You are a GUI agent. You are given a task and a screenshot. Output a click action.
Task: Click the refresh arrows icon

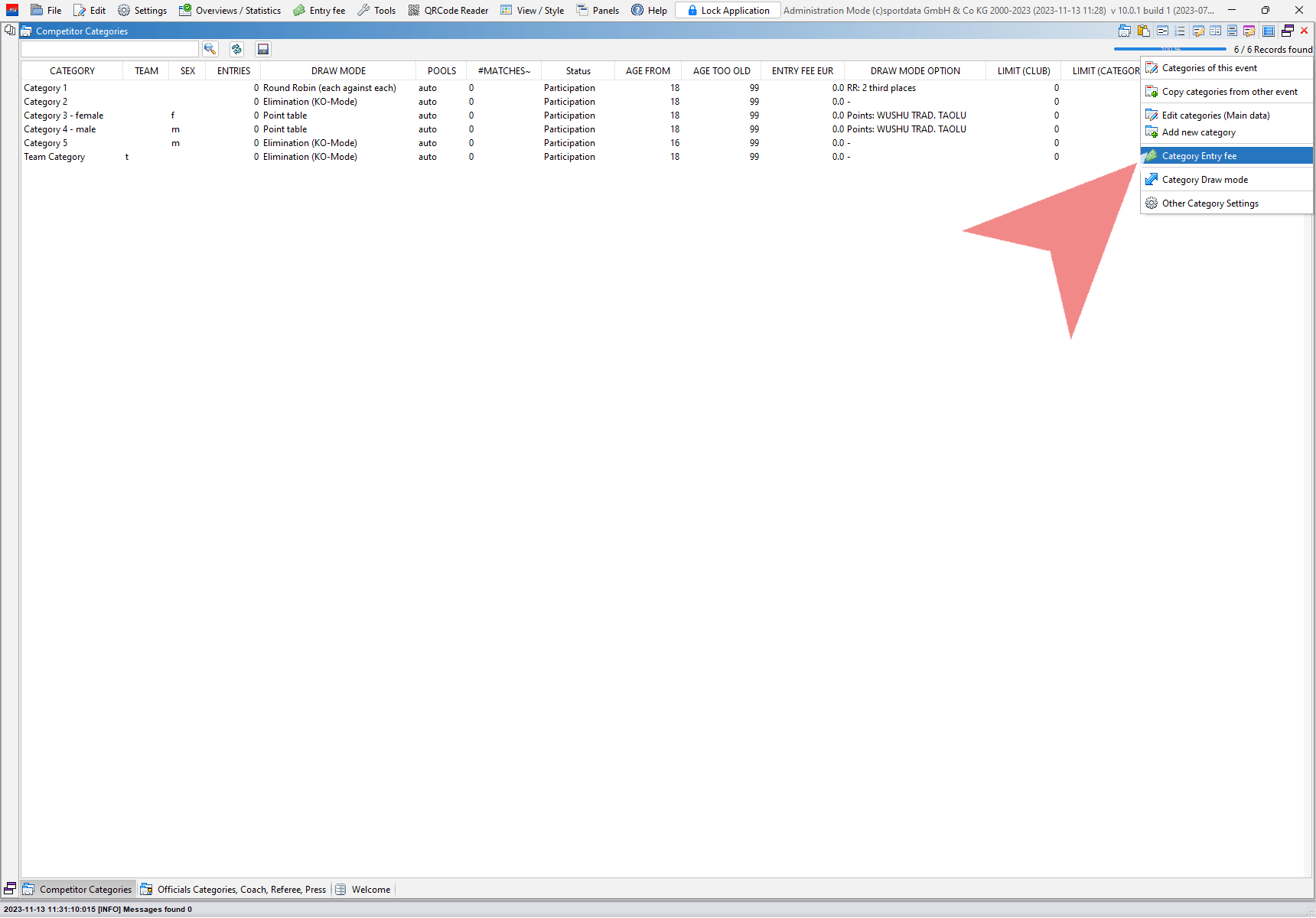click(x=236, y=49)
